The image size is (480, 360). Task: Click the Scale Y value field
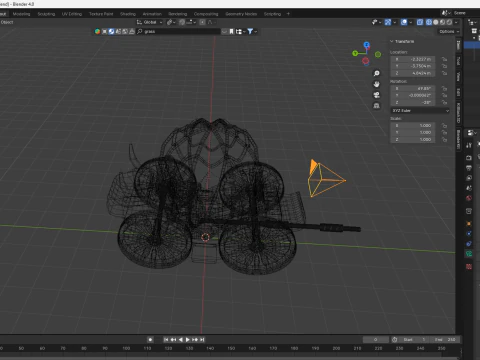(x=413, y=132)
